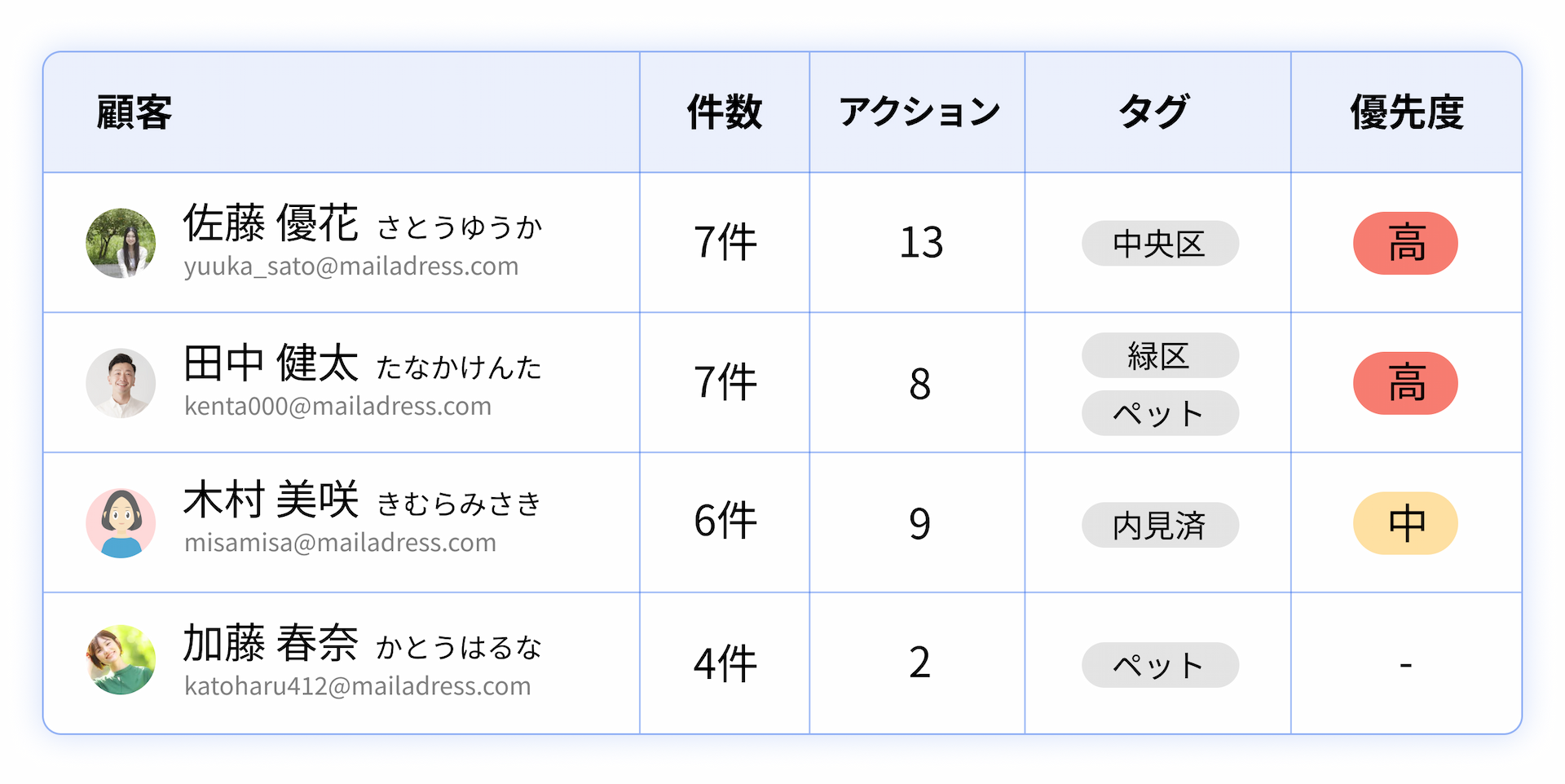Screen dimensions: 1565x784
Task: Click the 顧客 column header
Action: 134,112
